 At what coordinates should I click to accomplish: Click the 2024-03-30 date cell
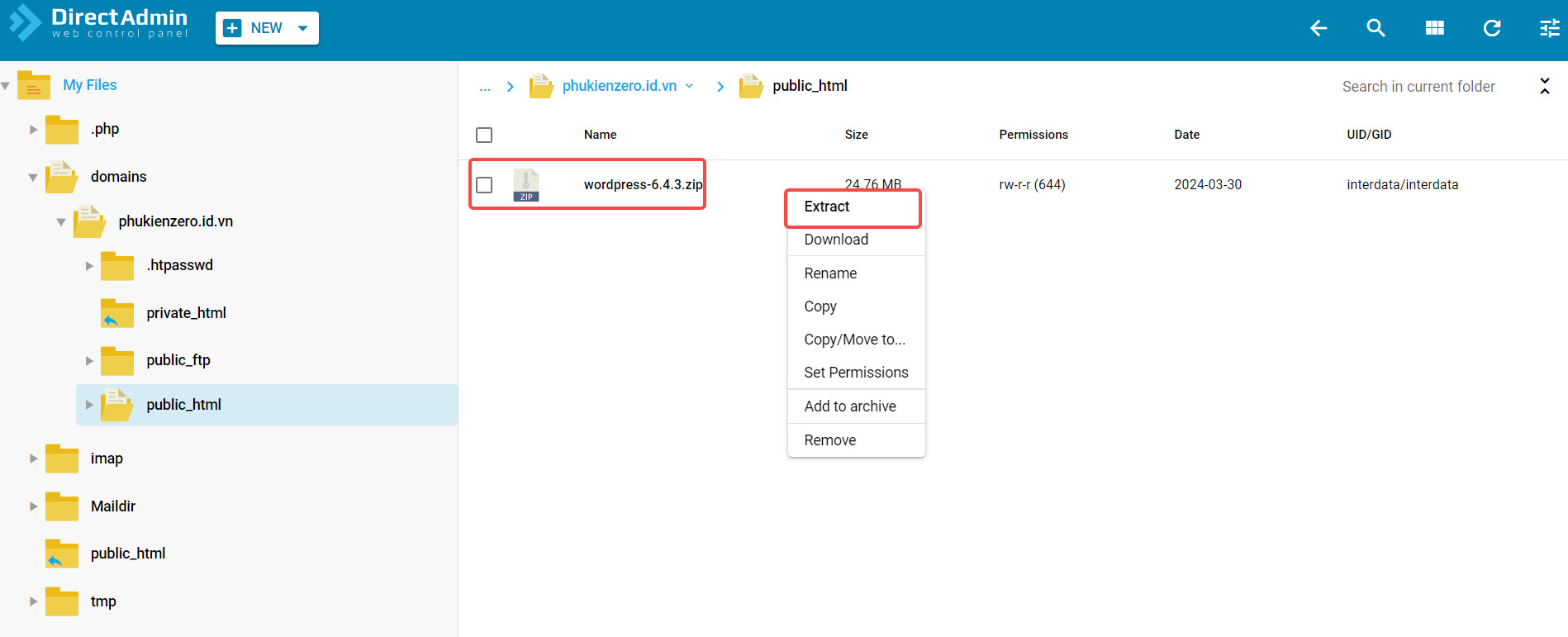point(1208,185)
